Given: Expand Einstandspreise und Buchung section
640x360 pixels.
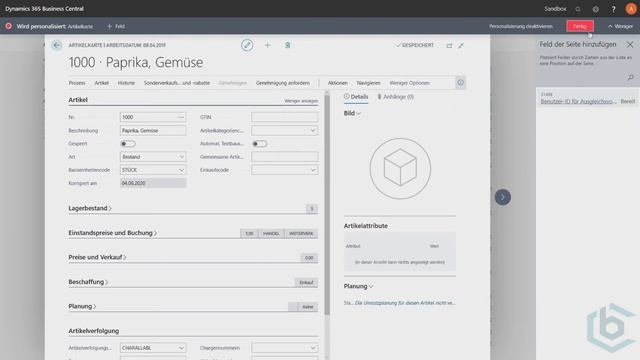Looking at the screenshot, I should coord(113,233).
